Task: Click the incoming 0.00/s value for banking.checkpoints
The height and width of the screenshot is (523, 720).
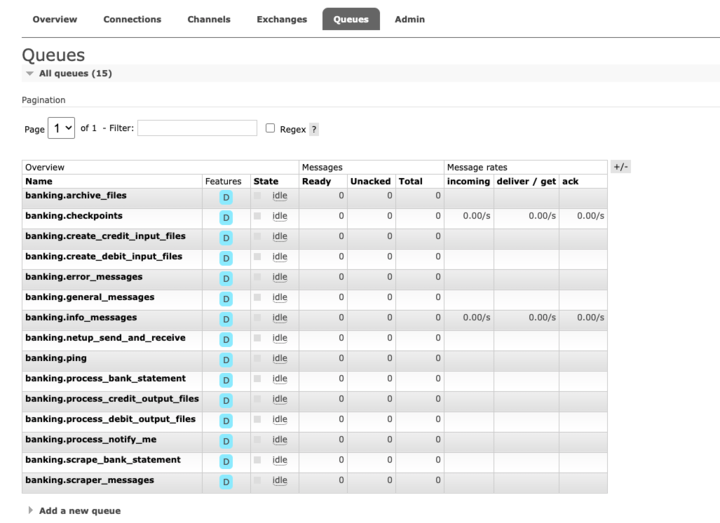Action: click(477, 216)
